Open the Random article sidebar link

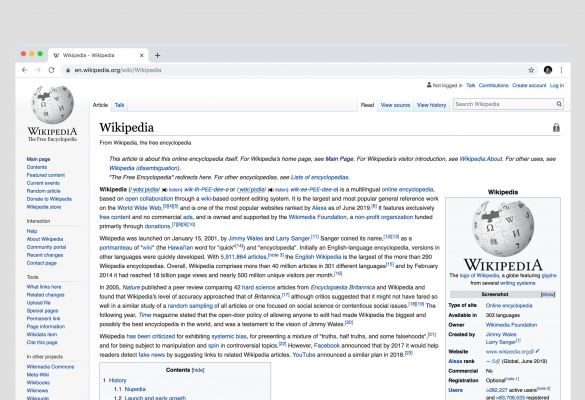click(43, 191)
